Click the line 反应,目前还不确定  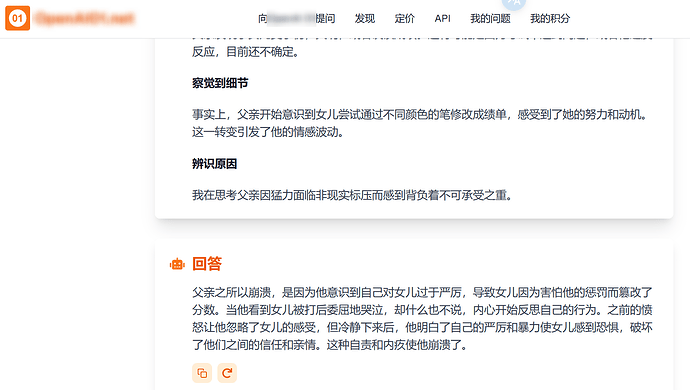point(246,52)
